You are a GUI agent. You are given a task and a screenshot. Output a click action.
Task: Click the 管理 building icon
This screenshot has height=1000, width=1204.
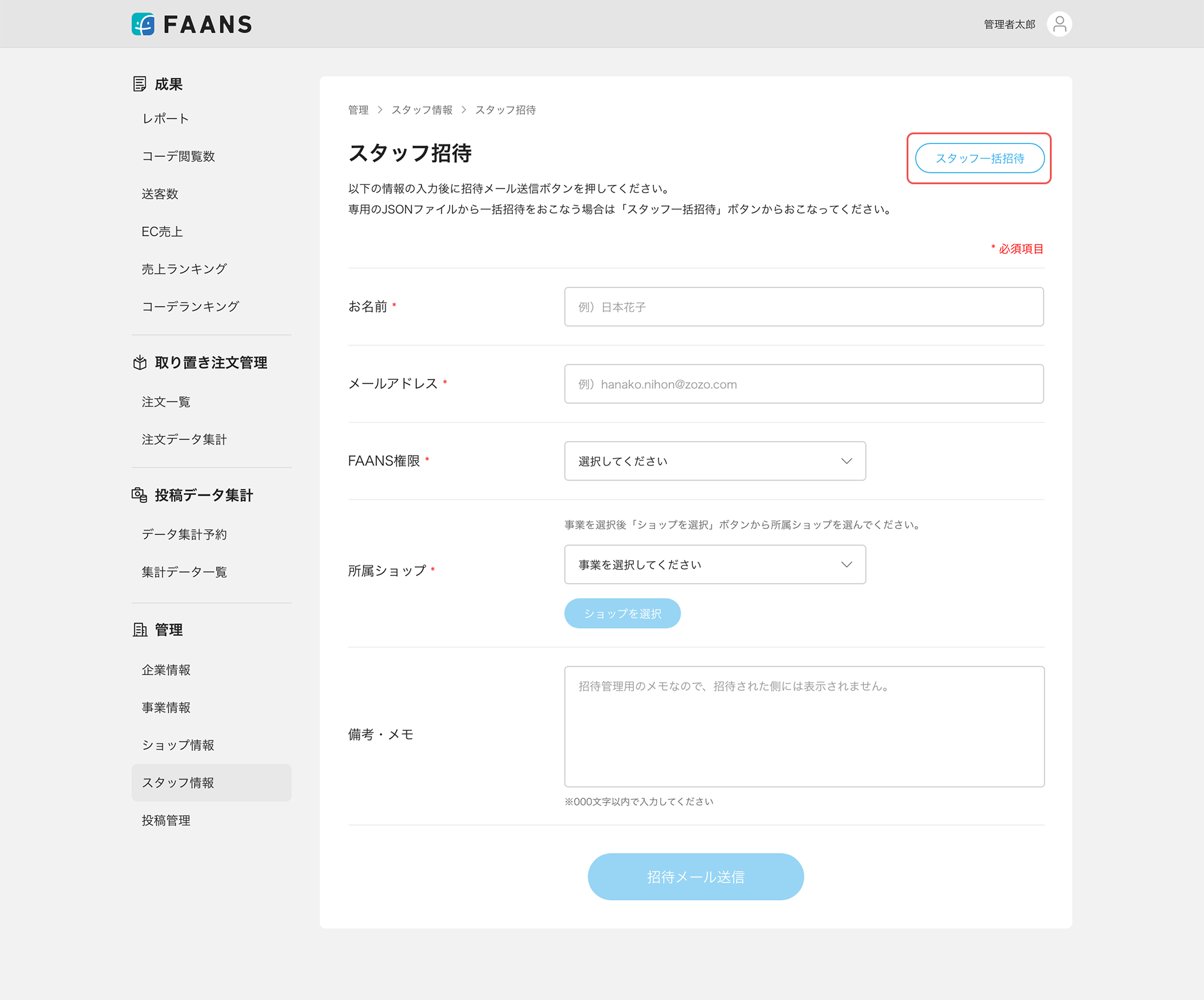pyautogui.click(x=140, y=630)
